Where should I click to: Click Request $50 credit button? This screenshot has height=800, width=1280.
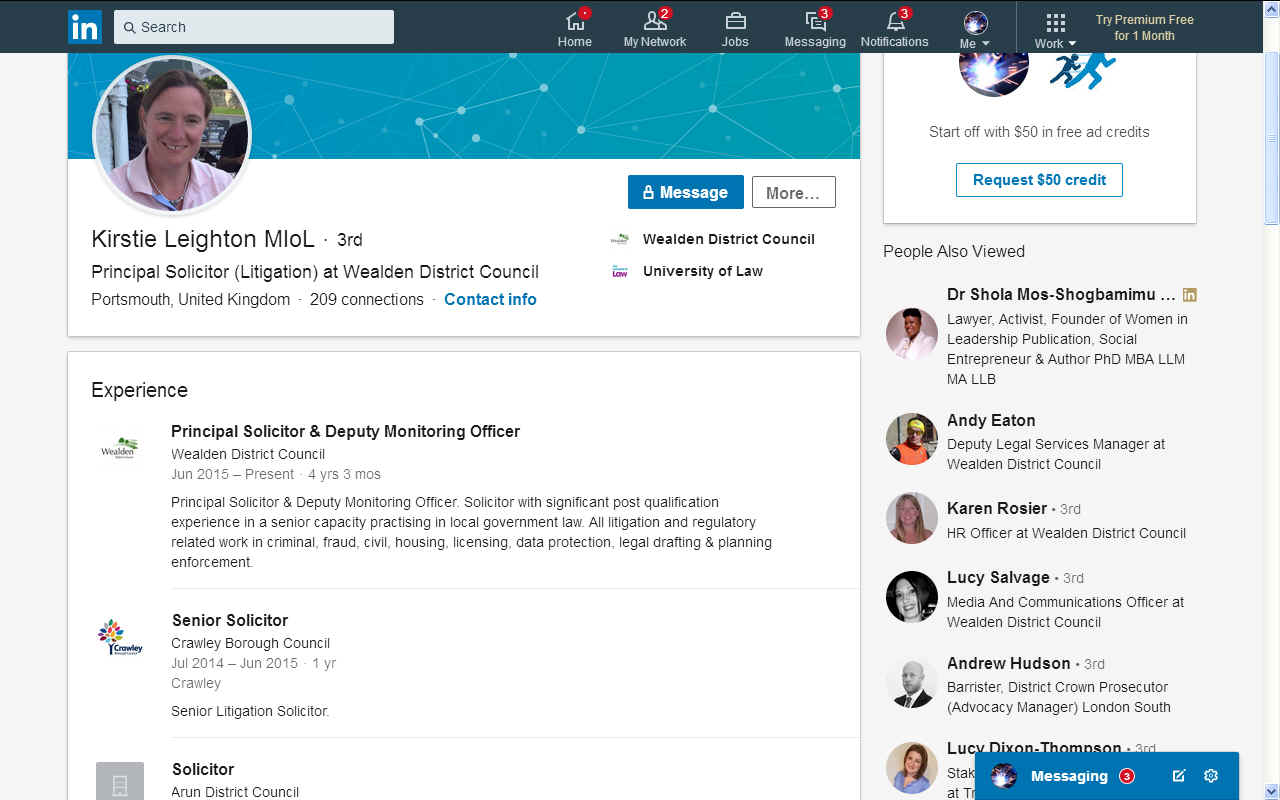point(1039,180)
